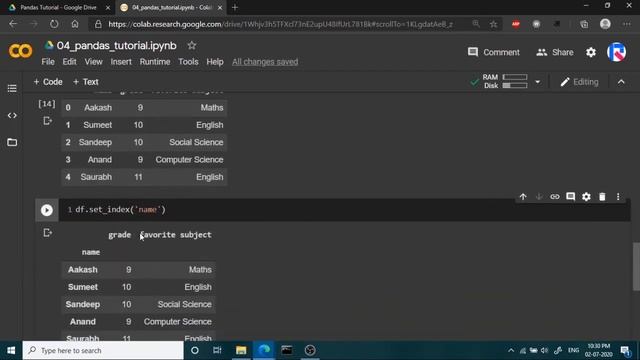Go back in the browser
This screenshot has width=640, height=360.
click(13, 24)
